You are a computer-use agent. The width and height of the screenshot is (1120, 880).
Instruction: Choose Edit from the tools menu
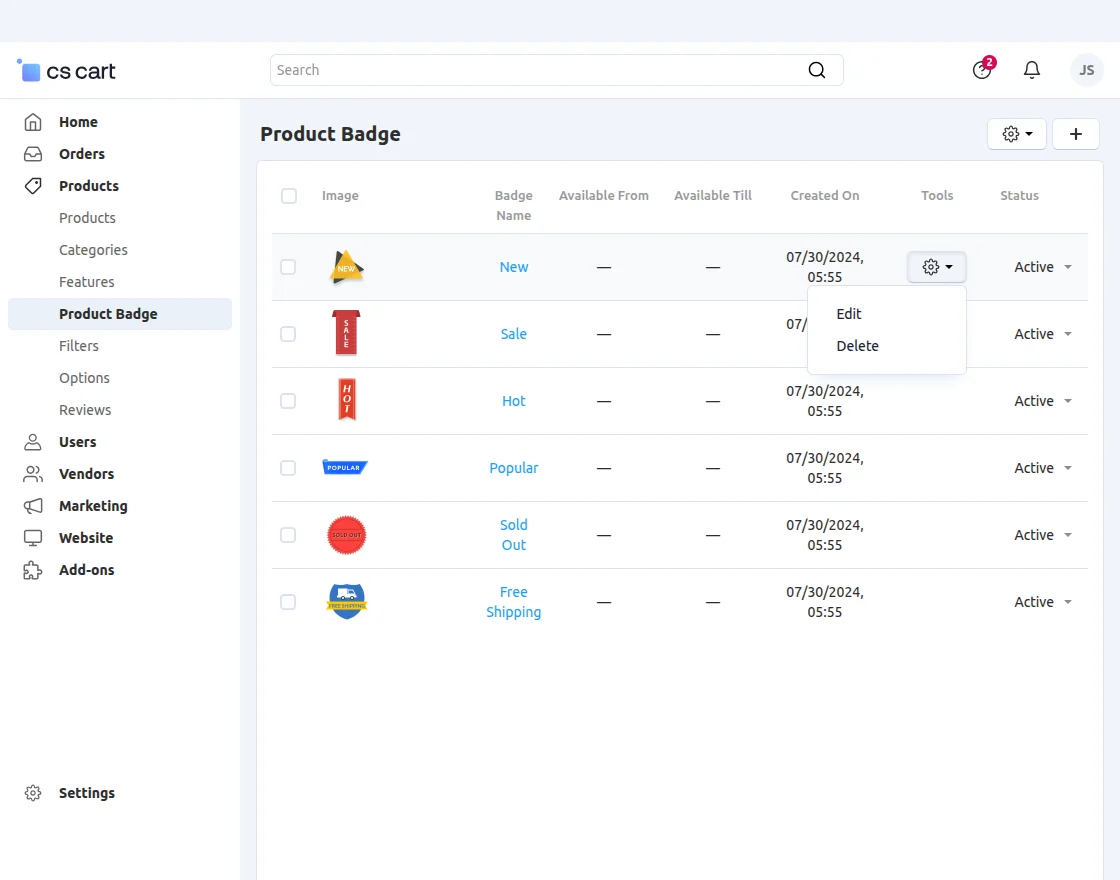click(x=849, y=314)
